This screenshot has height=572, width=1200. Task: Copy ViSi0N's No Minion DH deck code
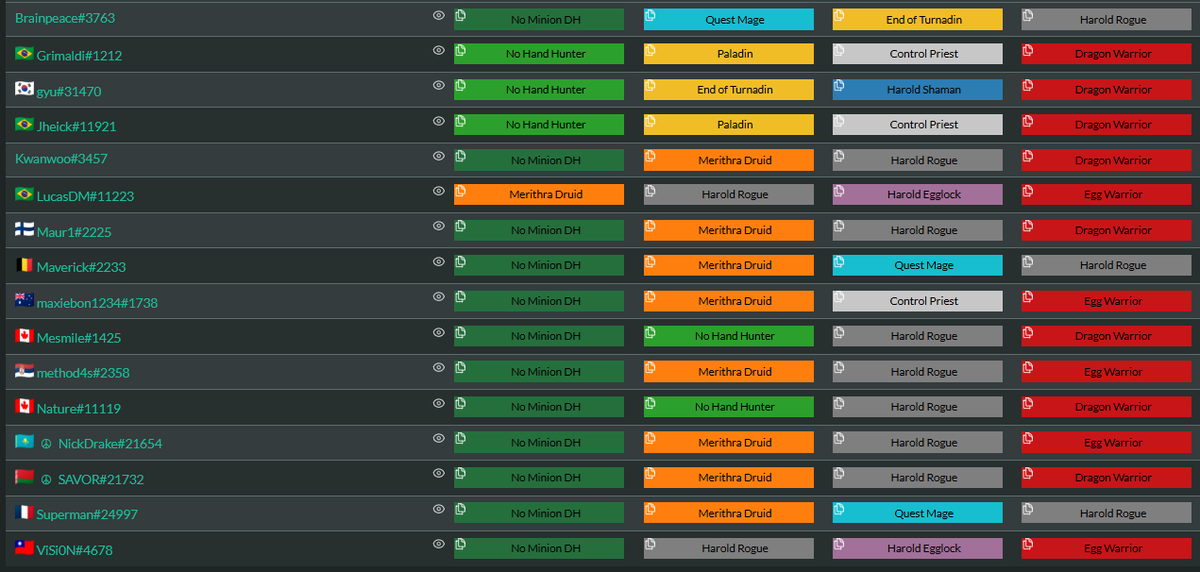(x=460, y=544)
